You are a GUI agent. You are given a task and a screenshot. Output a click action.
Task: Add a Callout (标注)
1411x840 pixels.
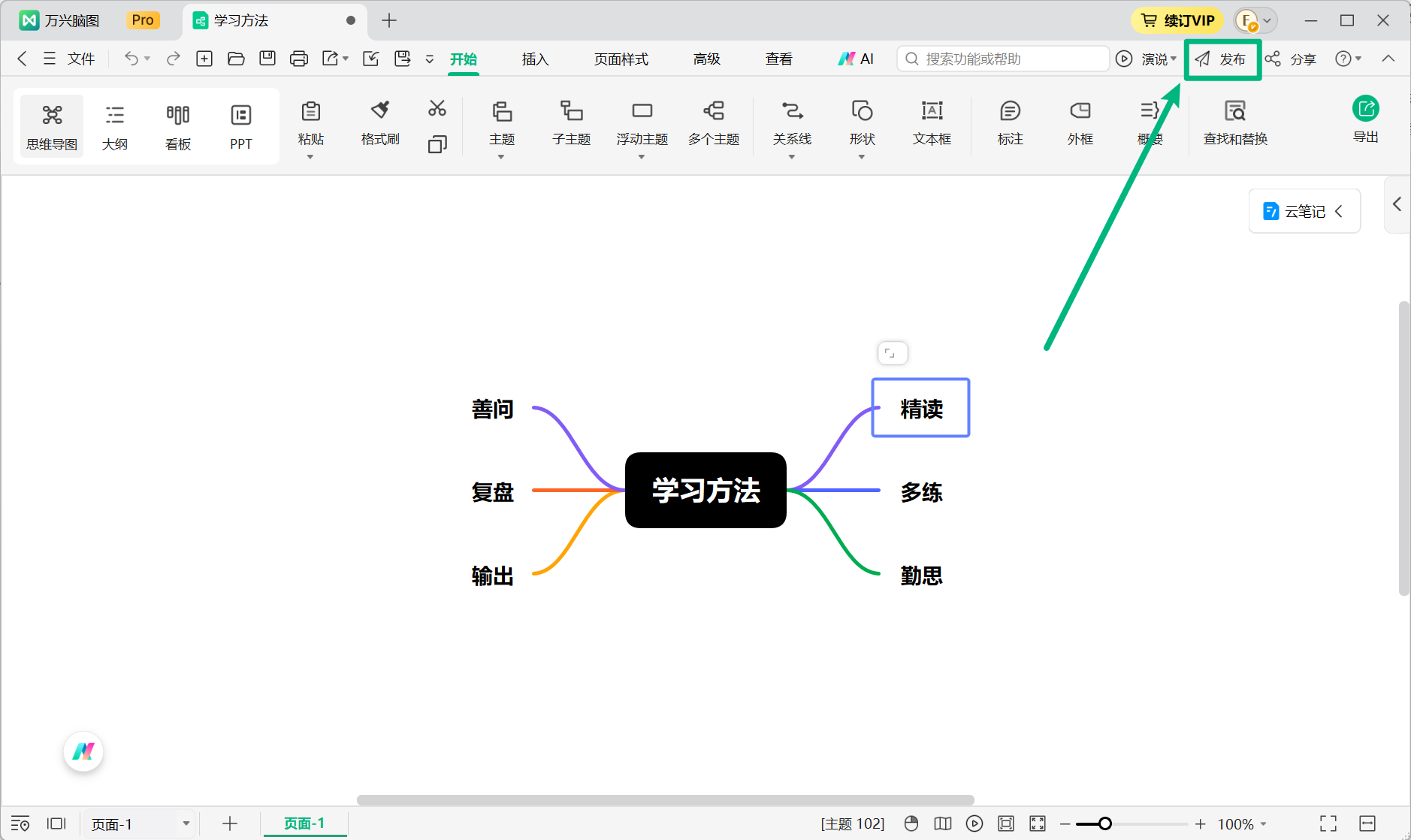[1011, 122]
